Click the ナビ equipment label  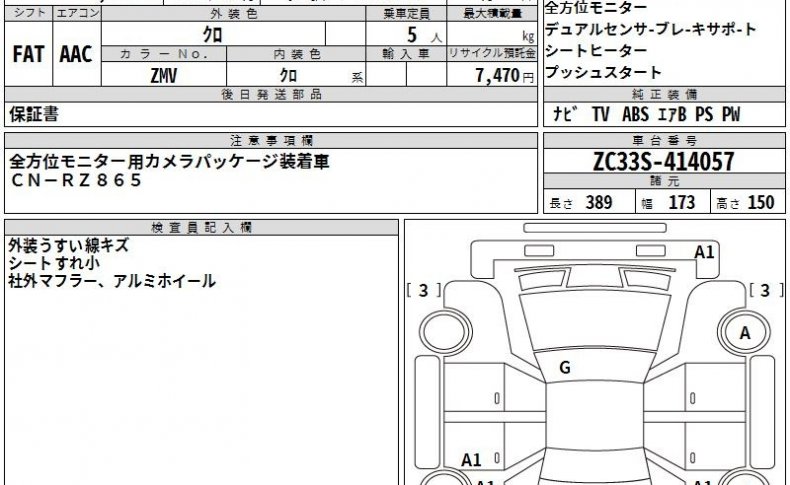pyautogui.click(x=565, y=114)
